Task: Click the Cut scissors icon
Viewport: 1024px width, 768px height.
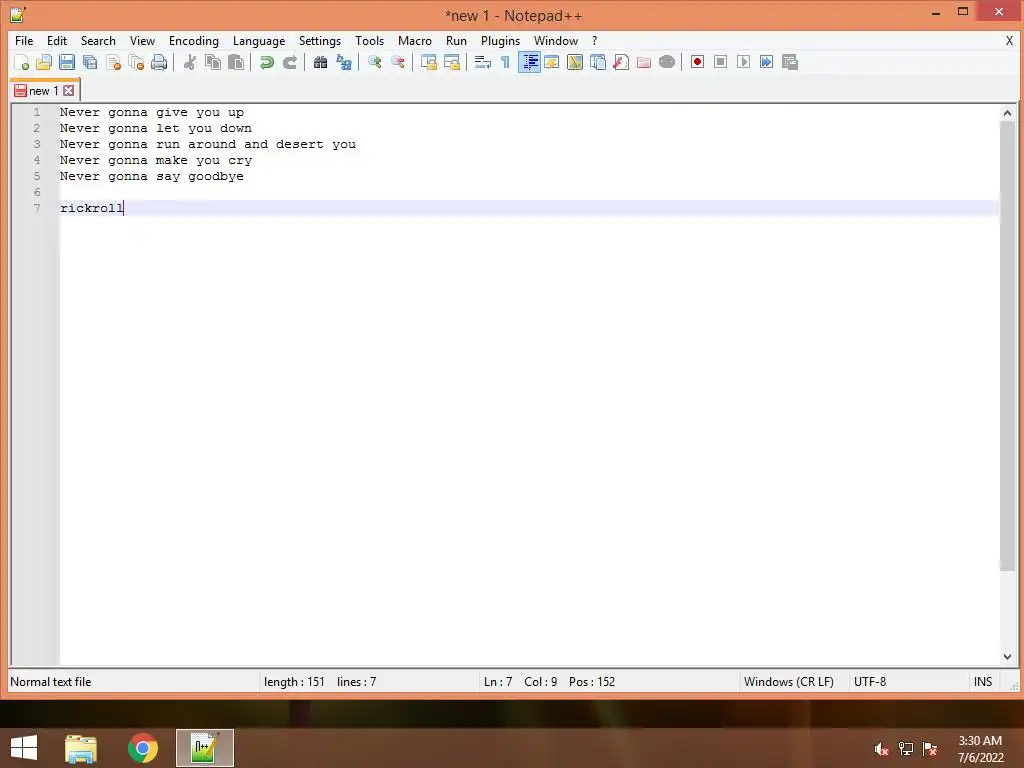Action: 190,62
